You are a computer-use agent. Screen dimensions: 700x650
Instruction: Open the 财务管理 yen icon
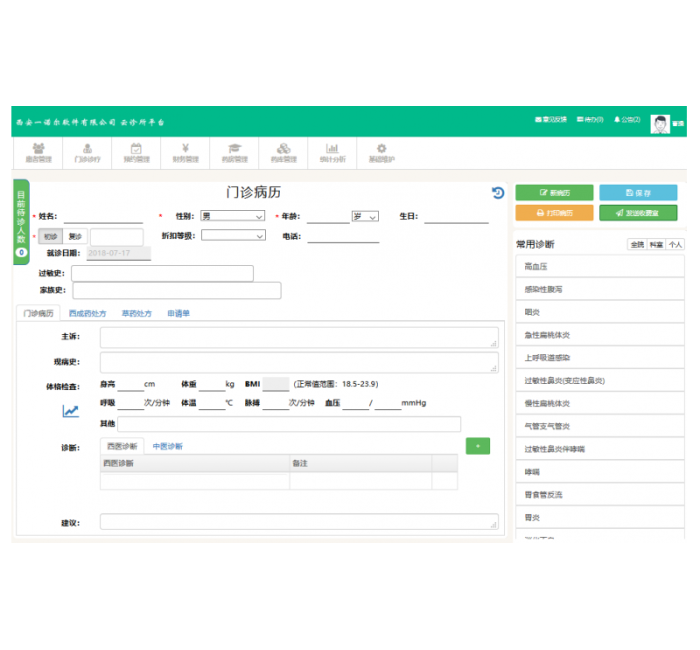185,152
